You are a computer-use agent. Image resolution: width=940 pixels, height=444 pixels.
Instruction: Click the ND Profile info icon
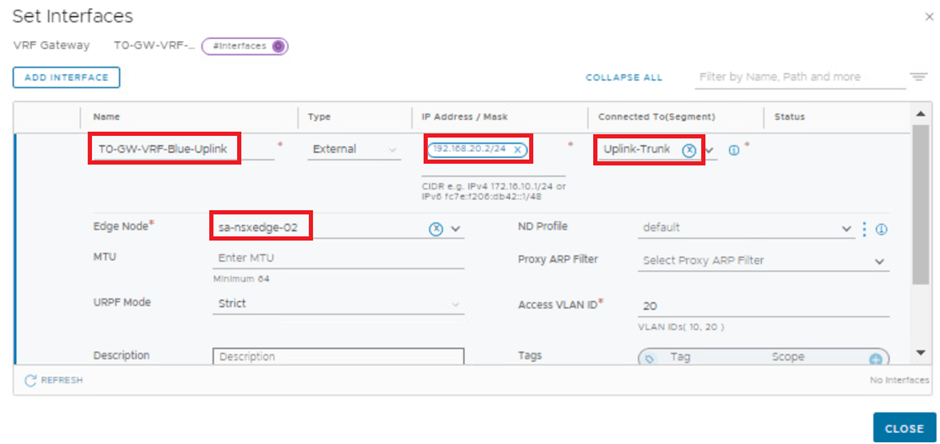coord(881,229)
